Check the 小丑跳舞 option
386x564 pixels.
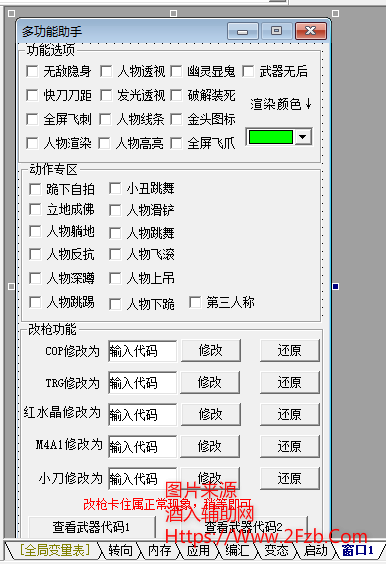pyautogui.click(x=115, y=188)
